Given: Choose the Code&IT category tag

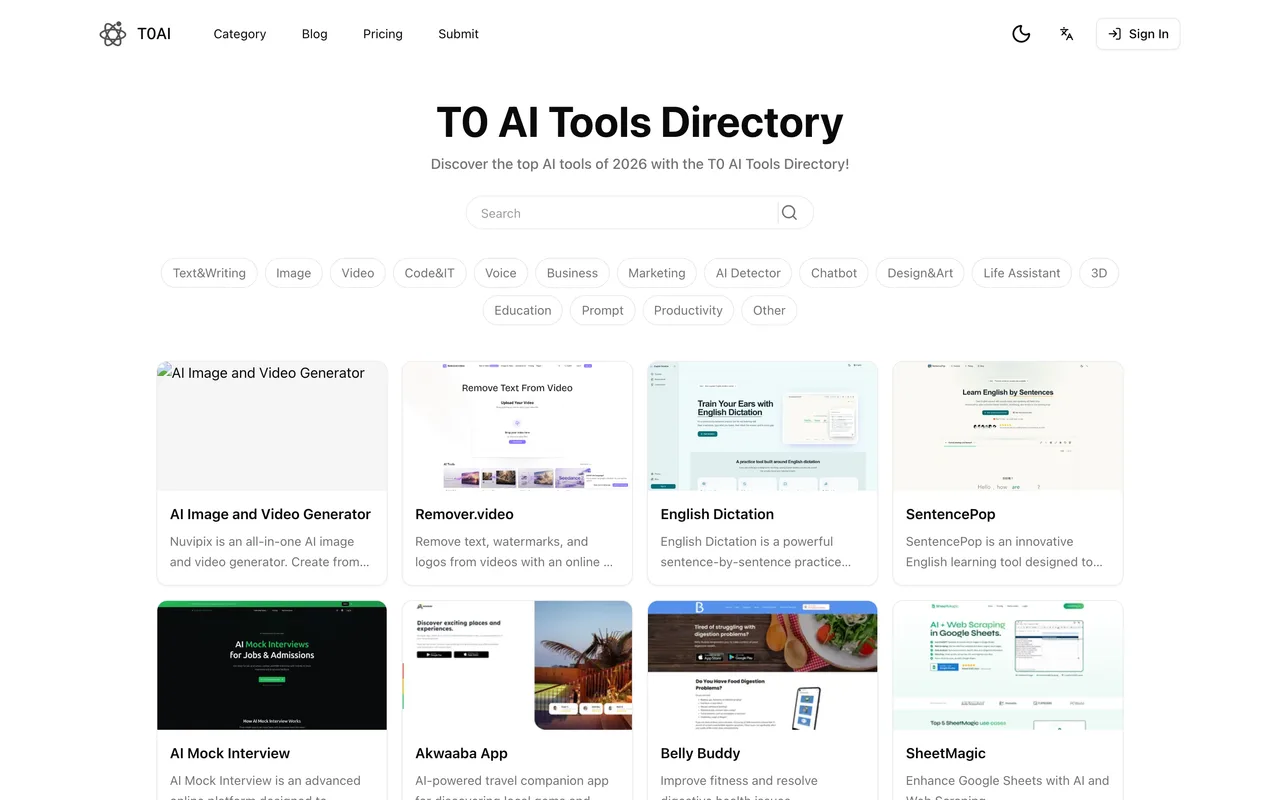Looking at the screenshot, I should click(430, 273).
